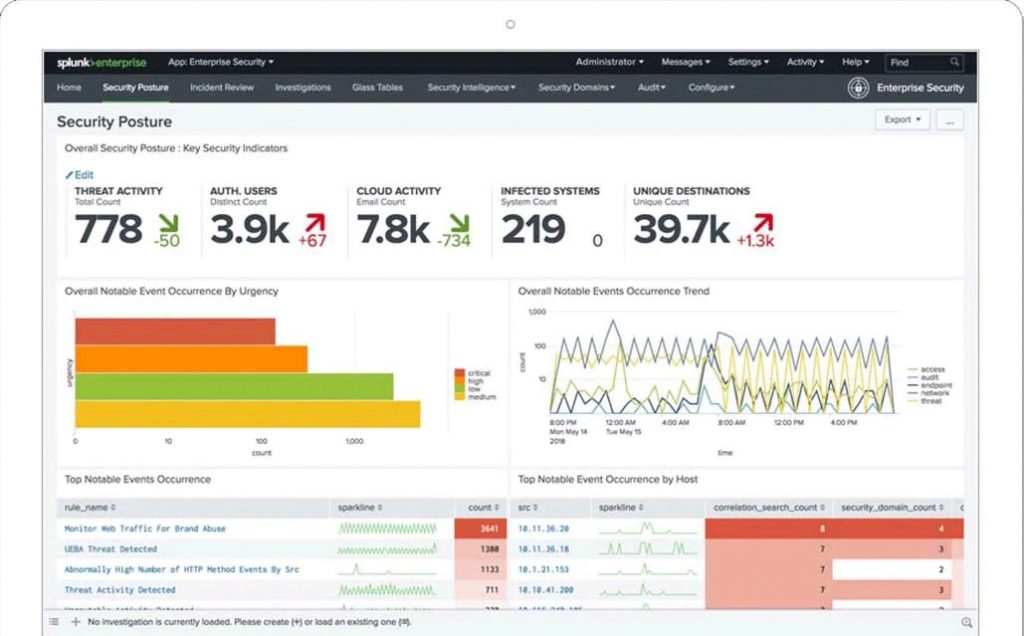Open the '...' more actions button
The image size is (1024, 636).
pos(948,119)
